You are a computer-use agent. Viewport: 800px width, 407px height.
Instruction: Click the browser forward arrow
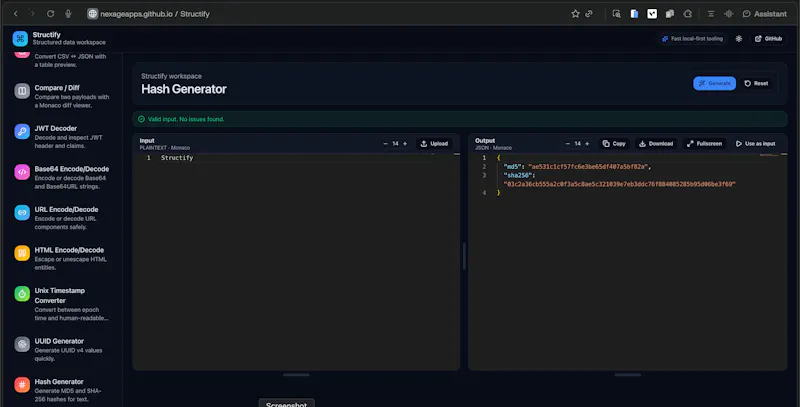pos(32,14)
